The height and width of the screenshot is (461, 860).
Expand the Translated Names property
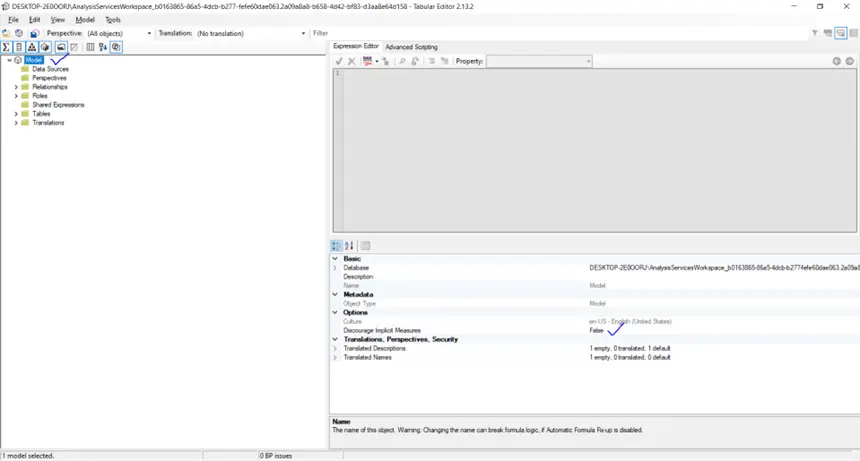click(x=335, y=357)
